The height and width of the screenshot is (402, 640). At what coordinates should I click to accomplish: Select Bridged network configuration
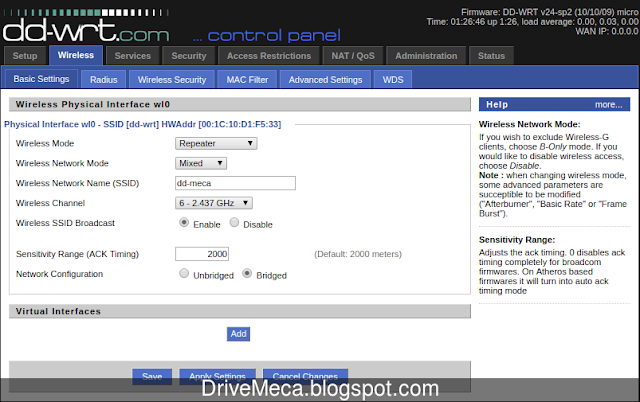tap(247, 273)
